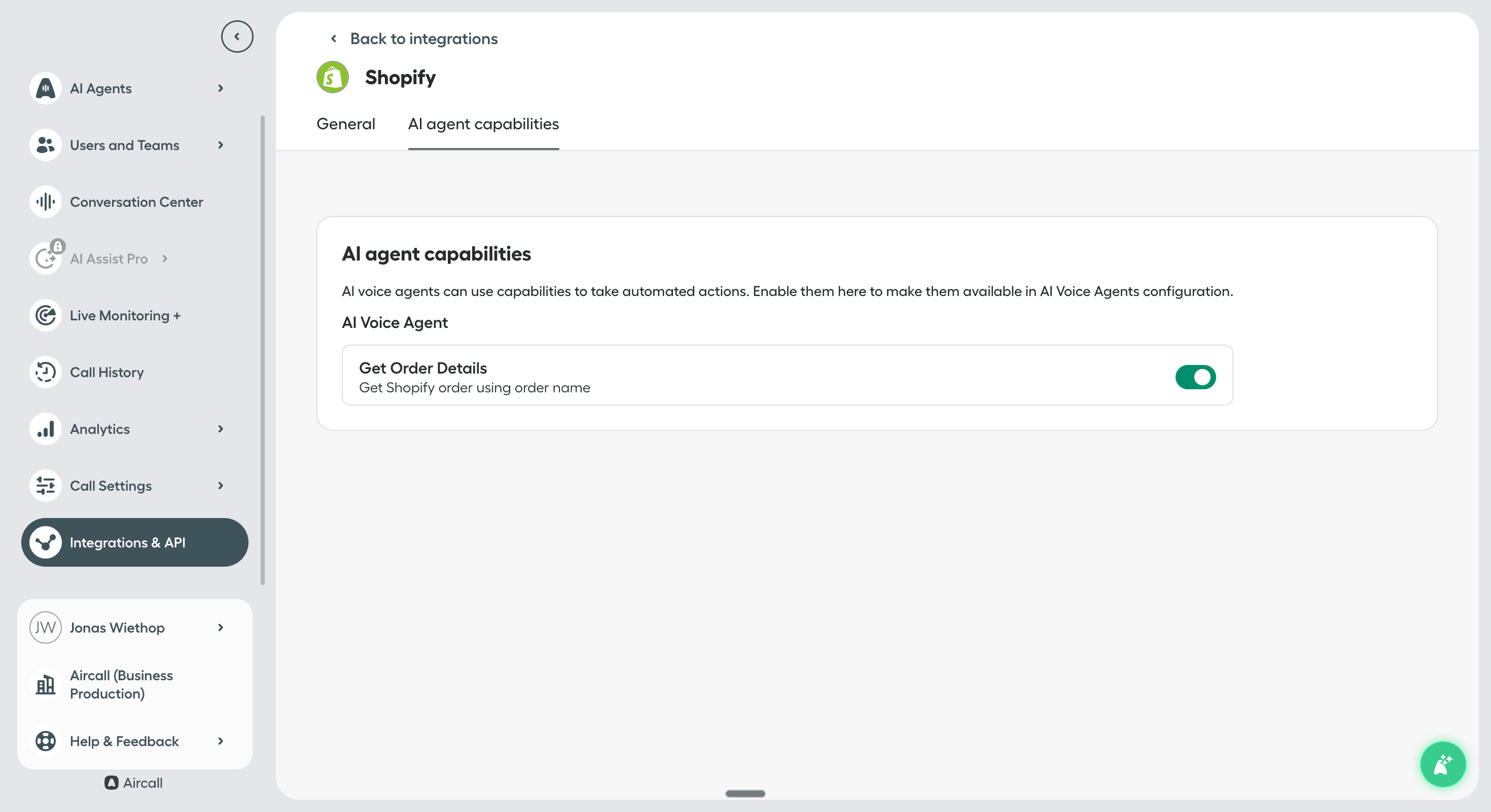Expand the Analytics submenu chevron
This screenshot has height=812, width=1491.
tap(221, 429)
